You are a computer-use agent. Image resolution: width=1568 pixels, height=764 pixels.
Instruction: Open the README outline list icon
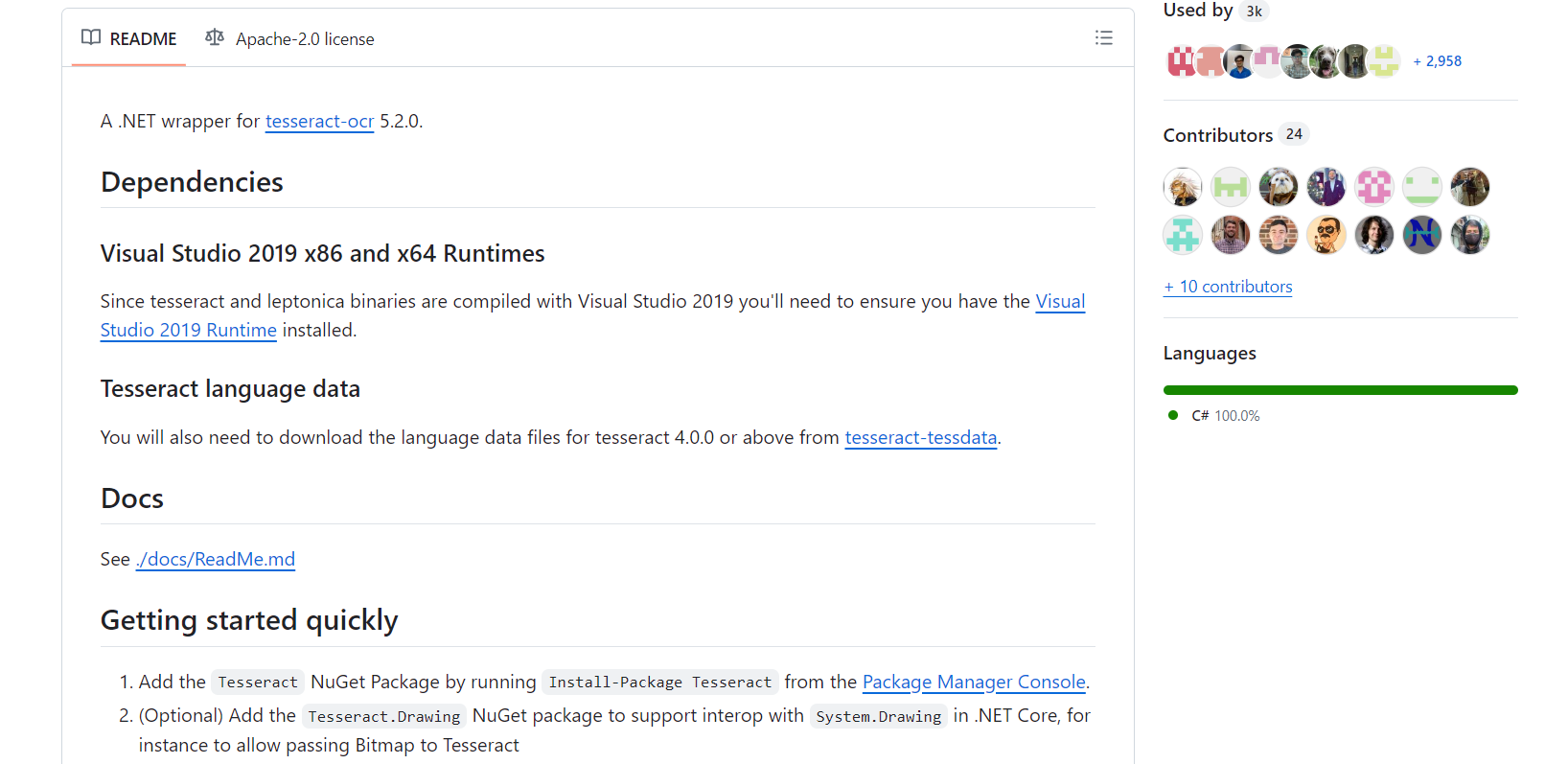[x=1103, y=38]
